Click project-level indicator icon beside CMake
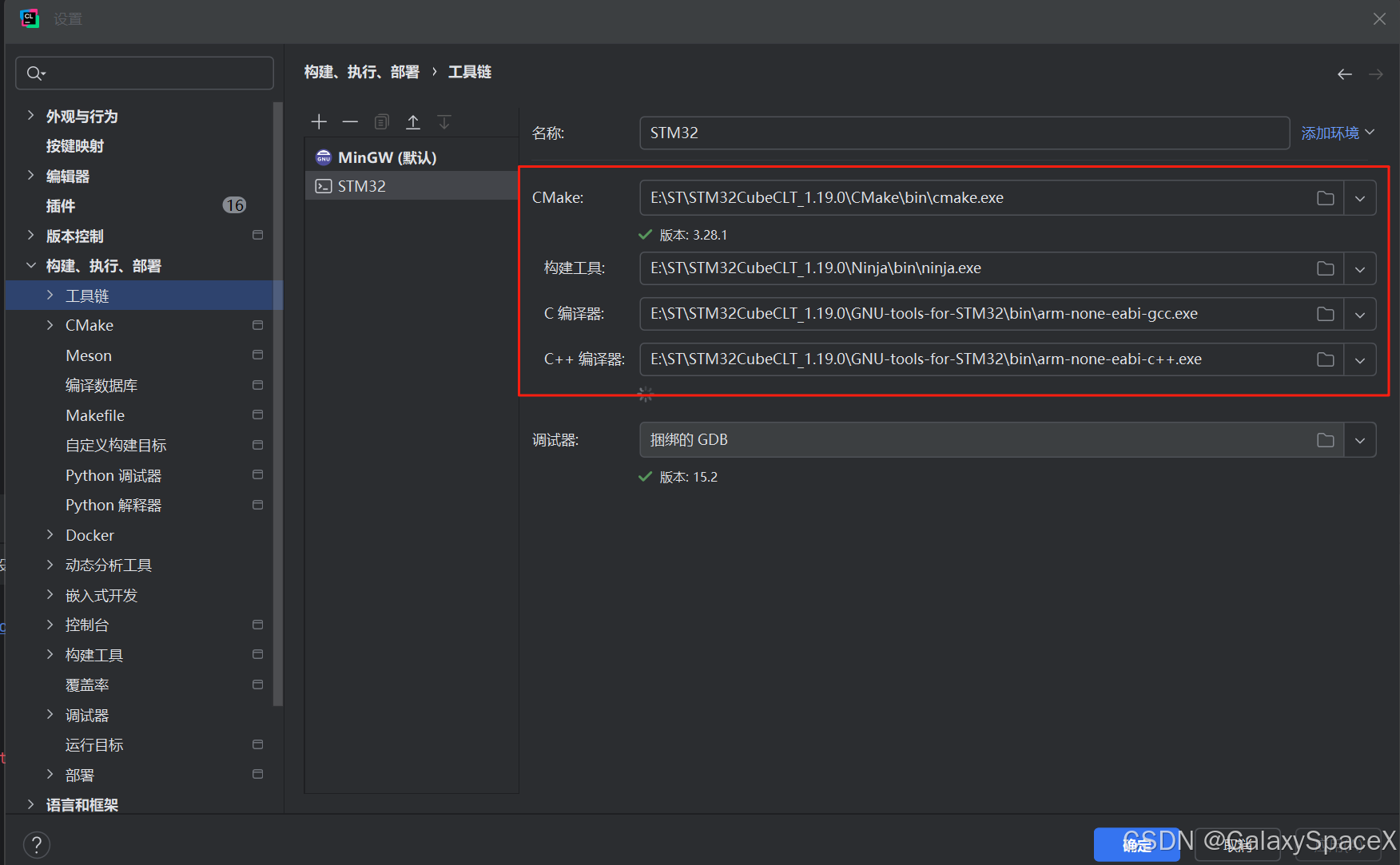The width and height of the screenshot is (1400, 865). click(257, 325)
